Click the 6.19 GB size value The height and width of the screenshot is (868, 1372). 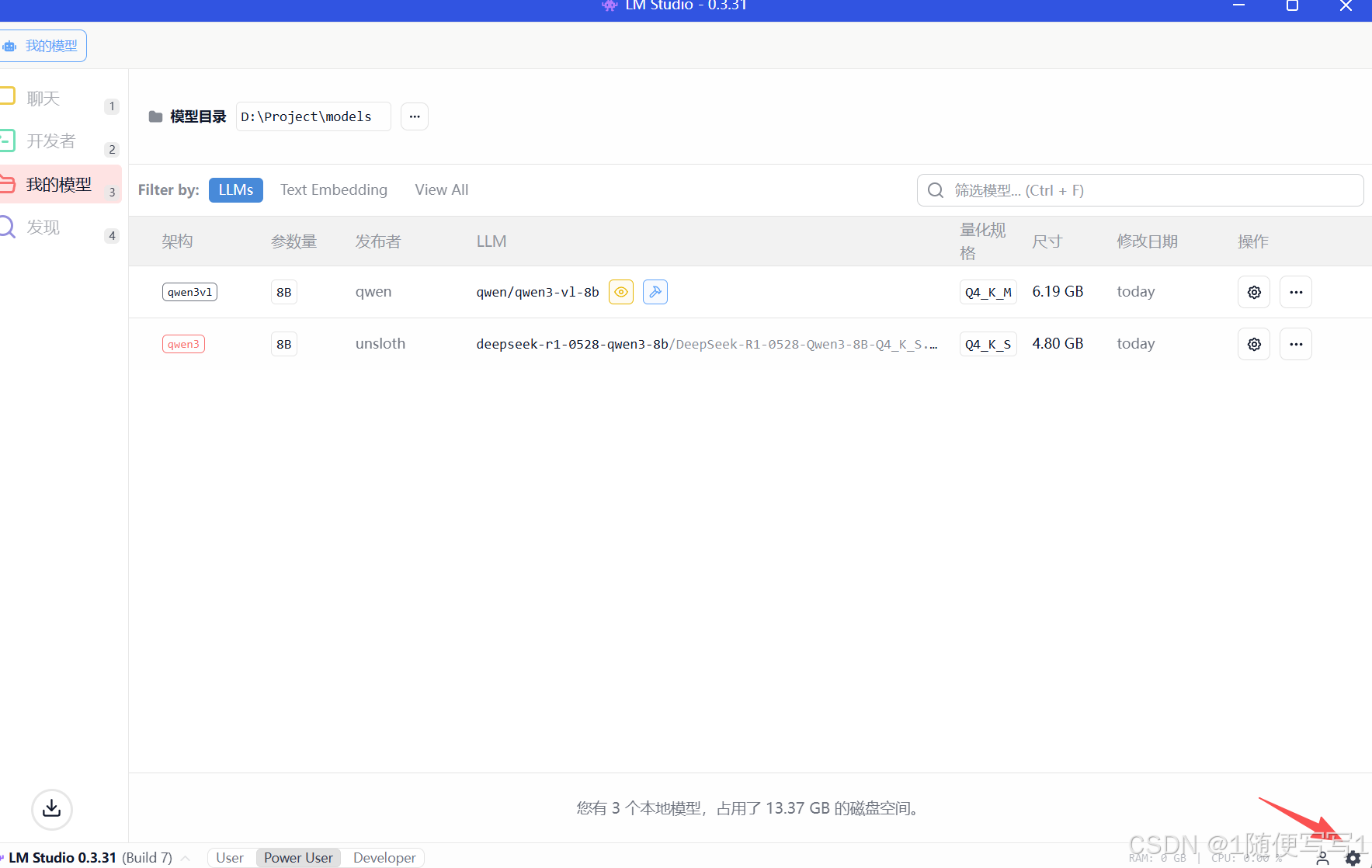pos(1058,292)
